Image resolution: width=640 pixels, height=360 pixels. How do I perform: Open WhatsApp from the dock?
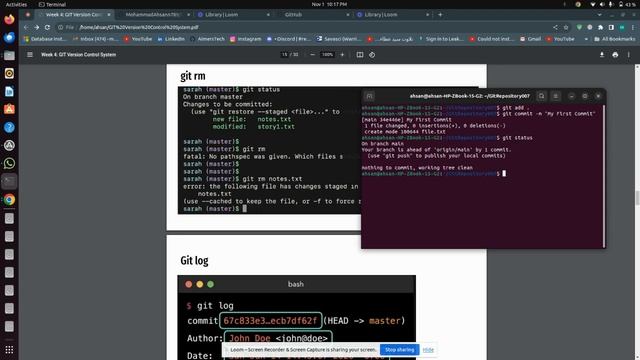9,163
